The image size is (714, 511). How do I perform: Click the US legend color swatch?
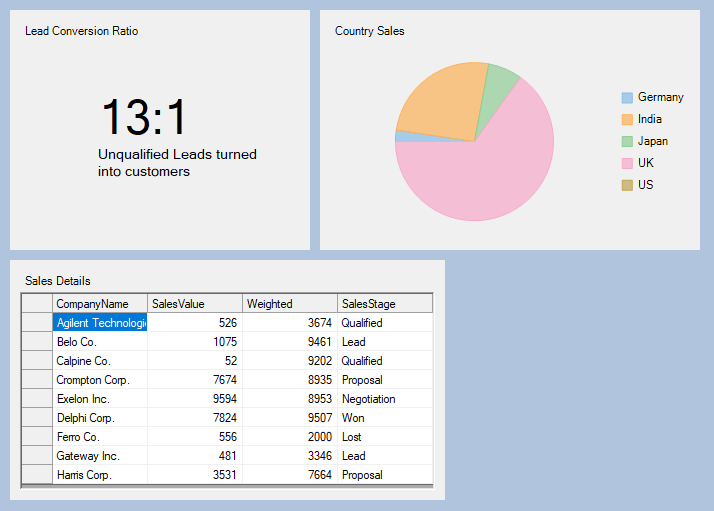[x=627, y=185]
